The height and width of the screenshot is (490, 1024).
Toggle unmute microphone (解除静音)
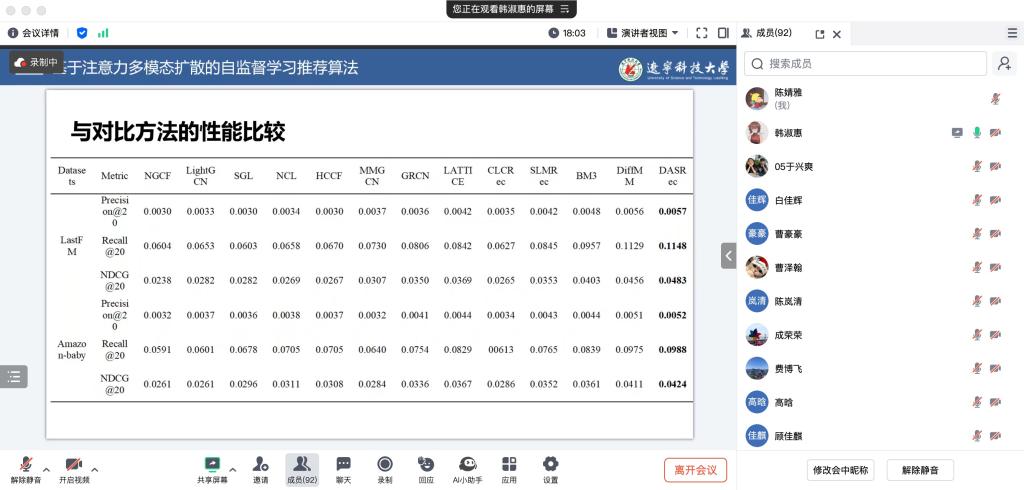coord(25,469)
